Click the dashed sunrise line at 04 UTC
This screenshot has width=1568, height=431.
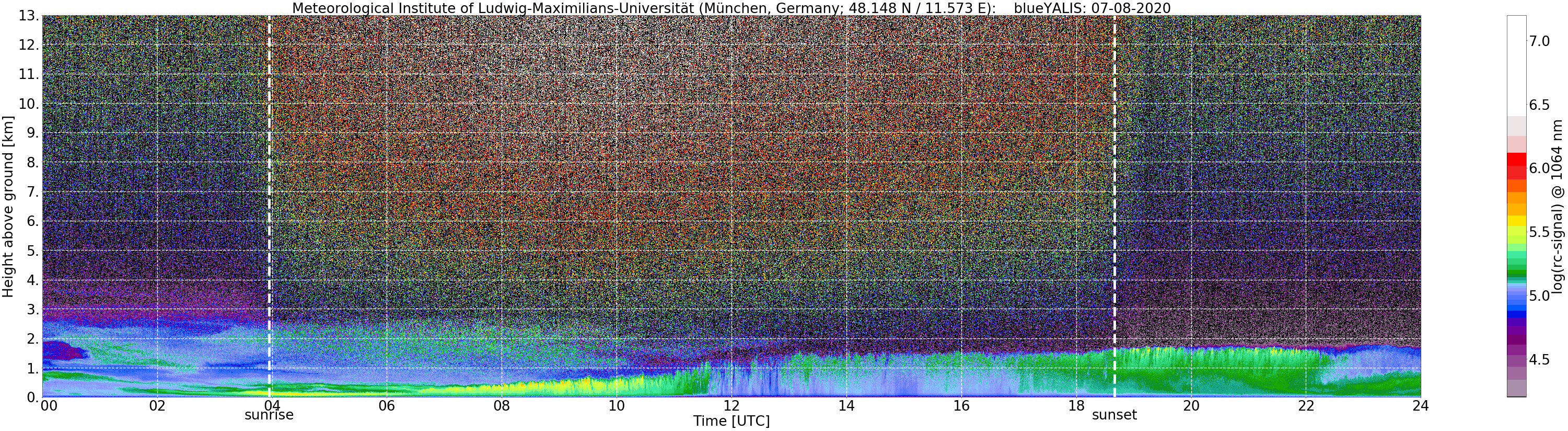tap(269, 206)
